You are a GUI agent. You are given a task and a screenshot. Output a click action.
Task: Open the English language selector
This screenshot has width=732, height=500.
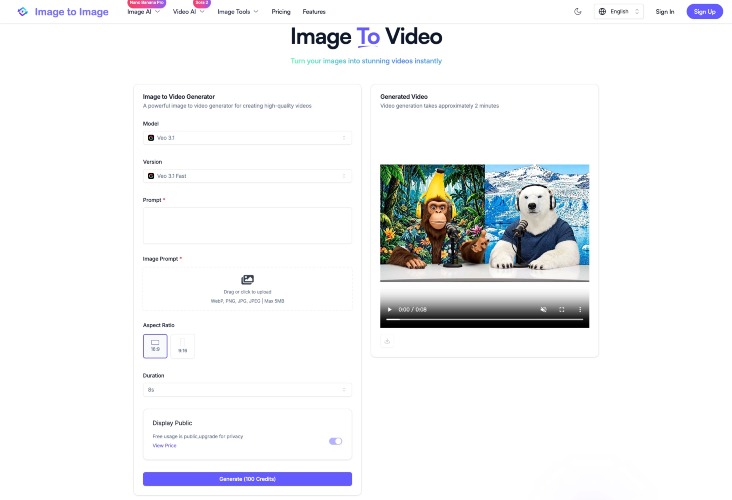[x=619, y=12]
